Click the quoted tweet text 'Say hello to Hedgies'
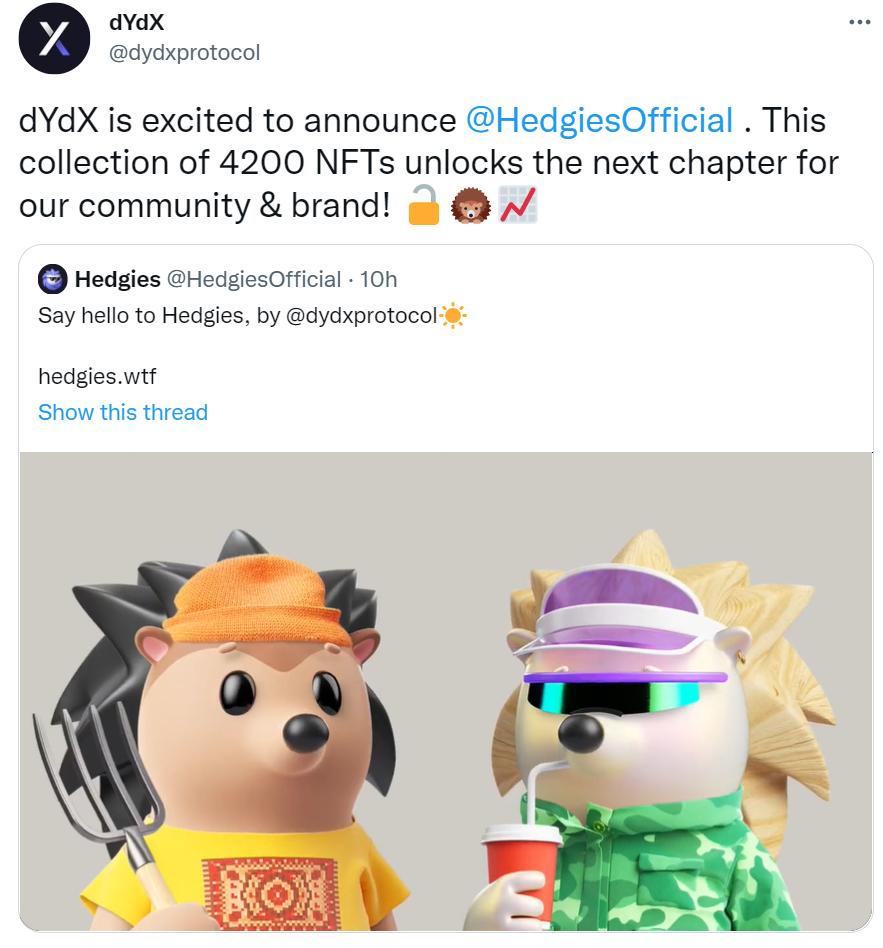This screenshot has width=883, height=948. [141, 316]
